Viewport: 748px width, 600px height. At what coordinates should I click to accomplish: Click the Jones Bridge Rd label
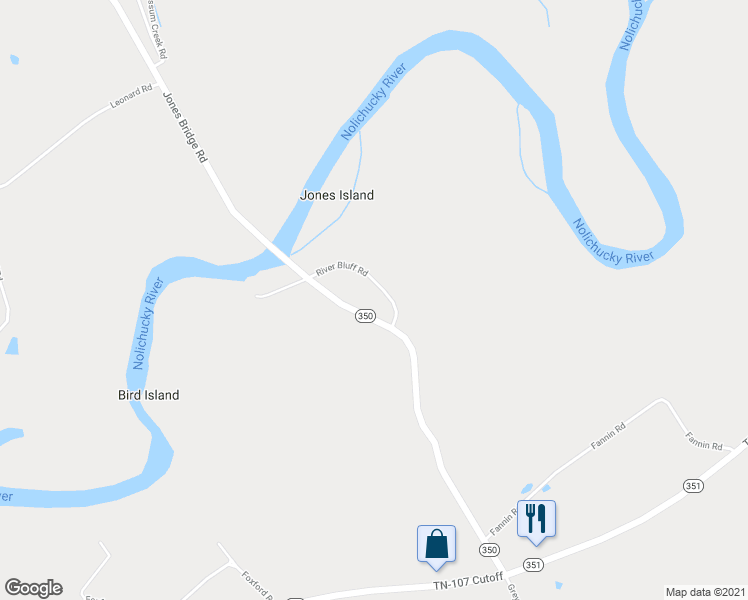(x=186, y=127)
